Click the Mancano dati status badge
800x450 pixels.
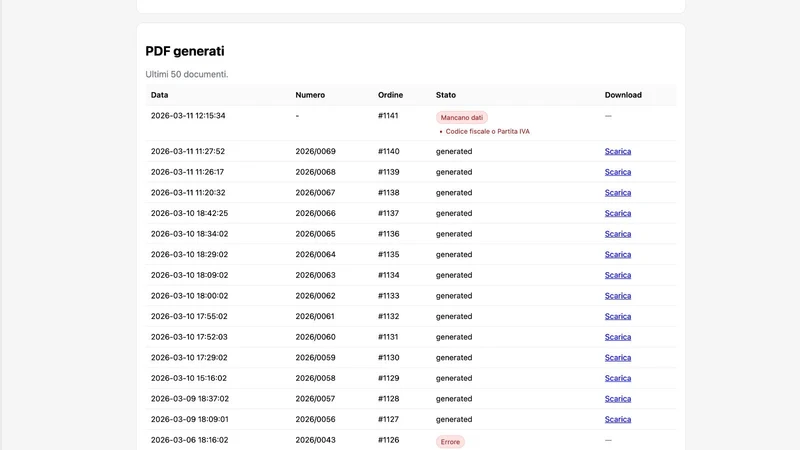tap(462, 117)
